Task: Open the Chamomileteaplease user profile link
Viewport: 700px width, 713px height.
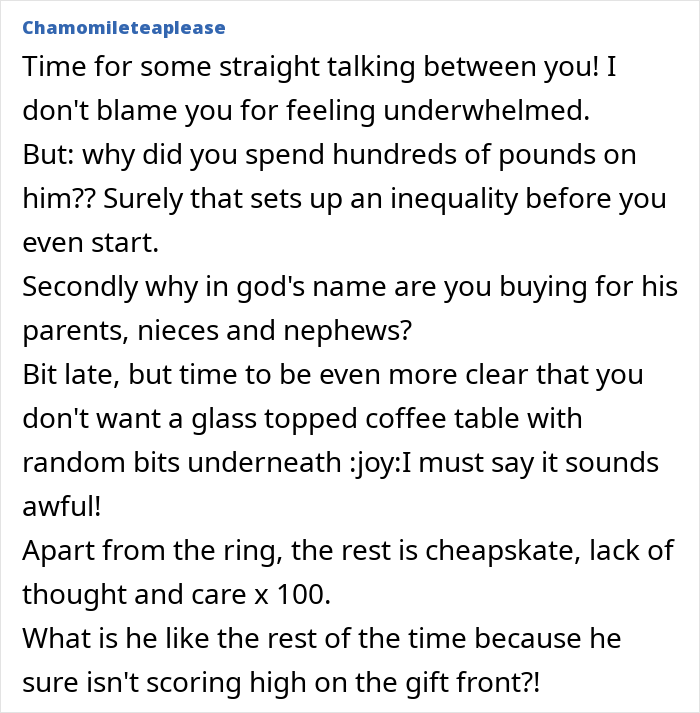Action: (123, 27)
